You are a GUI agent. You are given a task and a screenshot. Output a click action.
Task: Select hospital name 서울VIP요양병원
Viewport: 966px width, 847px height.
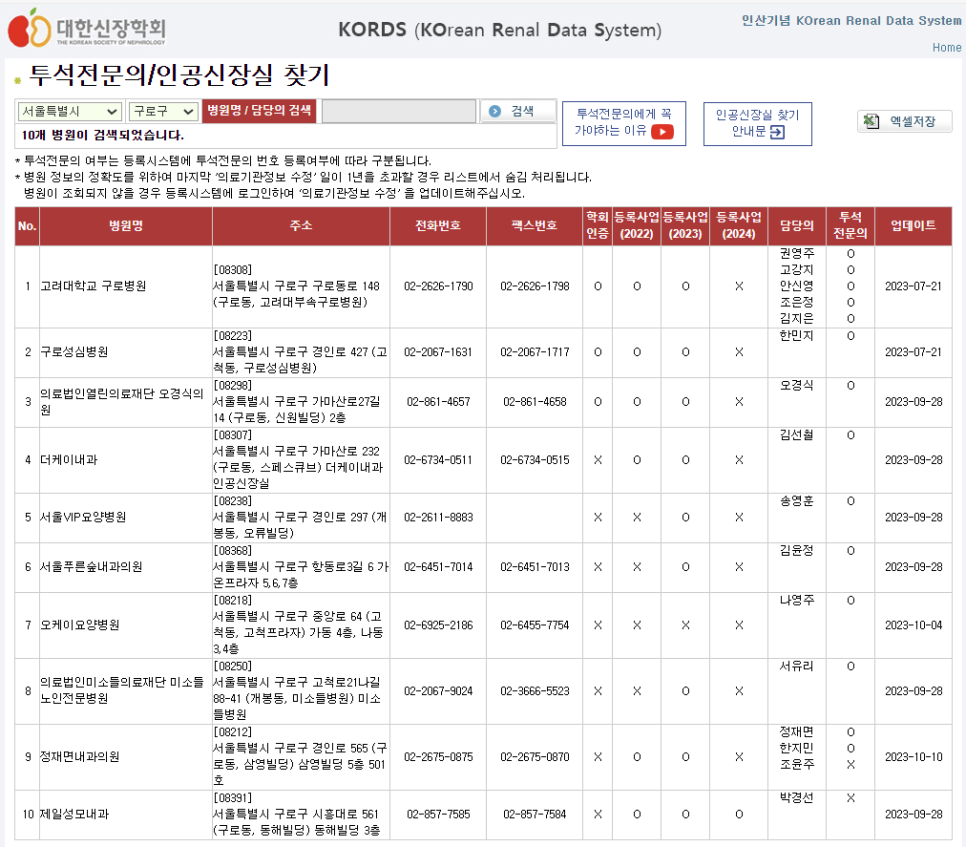click(83, 517)
